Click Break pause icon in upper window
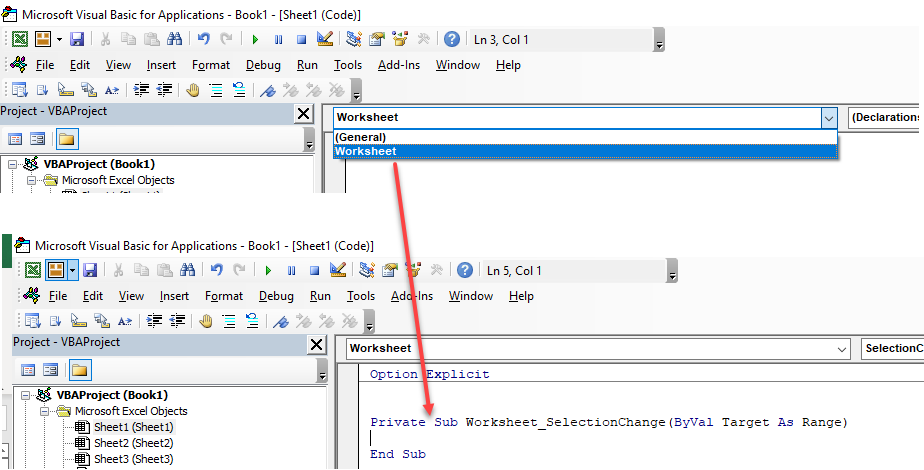924x470 pixels. [278, 39]
